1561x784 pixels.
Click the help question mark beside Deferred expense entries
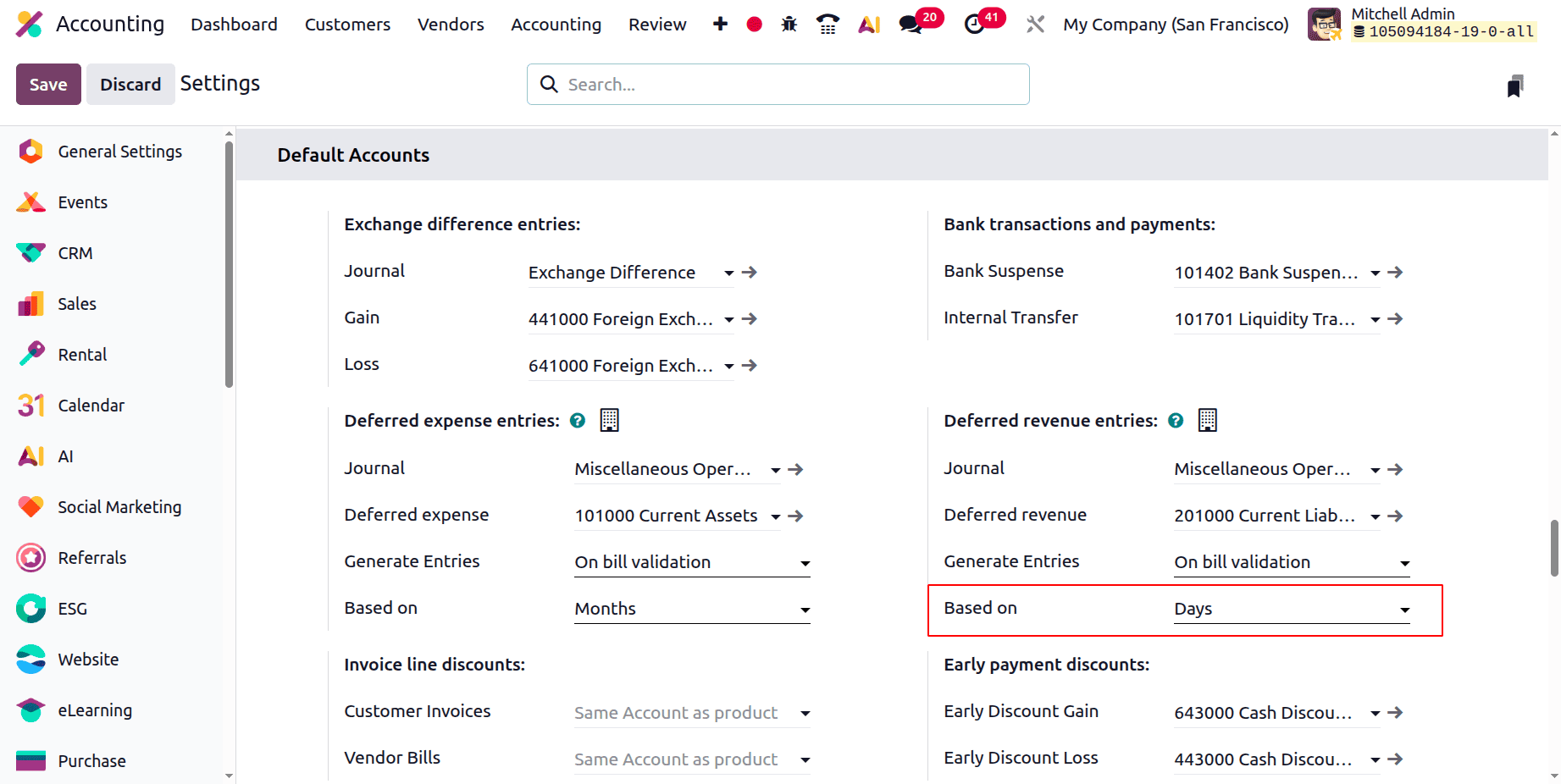(x=577, y=420)
